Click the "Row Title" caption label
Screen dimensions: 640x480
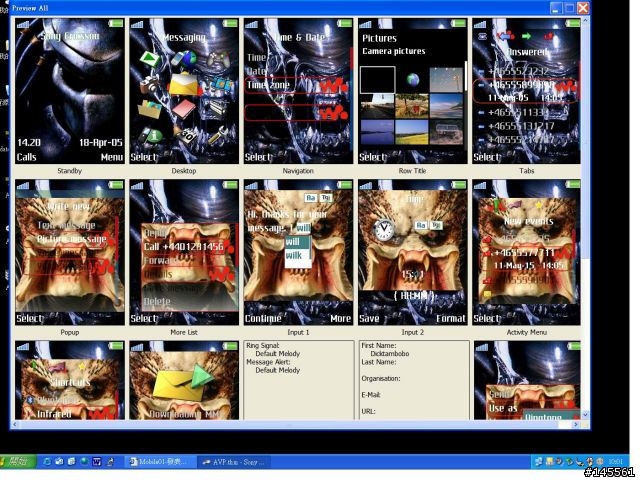tap(412, 171)
